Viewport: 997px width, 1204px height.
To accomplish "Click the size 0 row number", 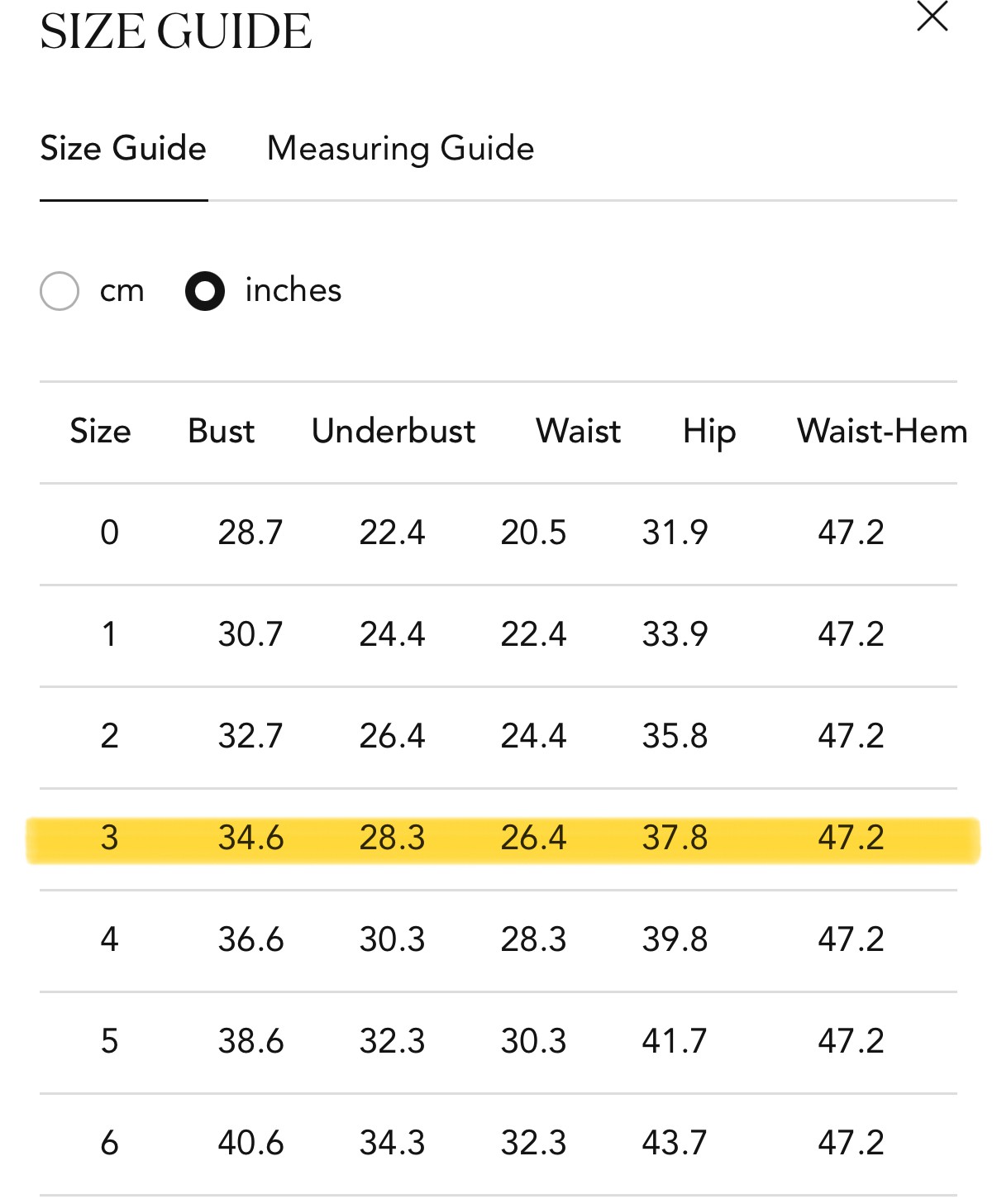I will [x=109, y=533].
